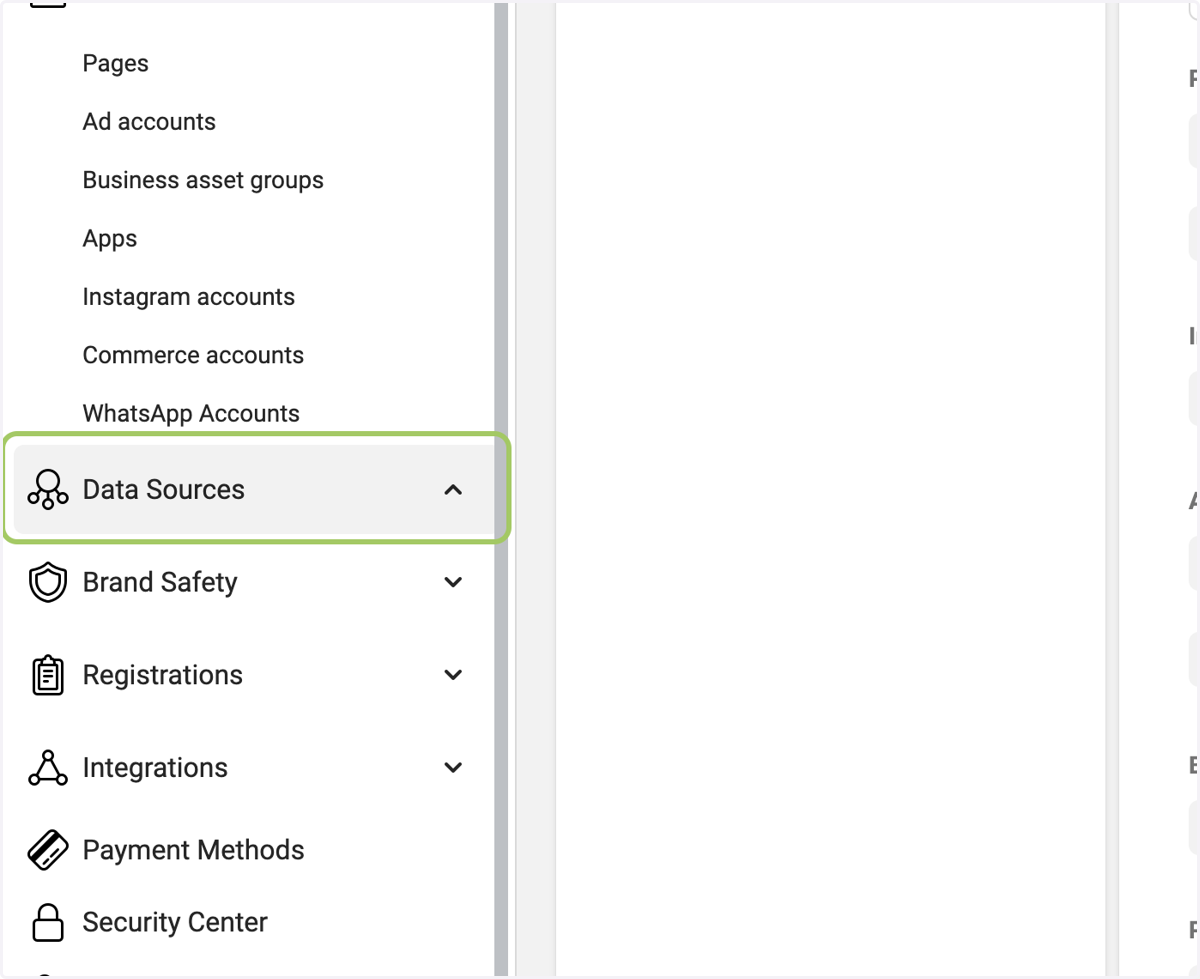Click the sidebar vertical scrollbar
The image size is (1200, 979).
point(501,489)
